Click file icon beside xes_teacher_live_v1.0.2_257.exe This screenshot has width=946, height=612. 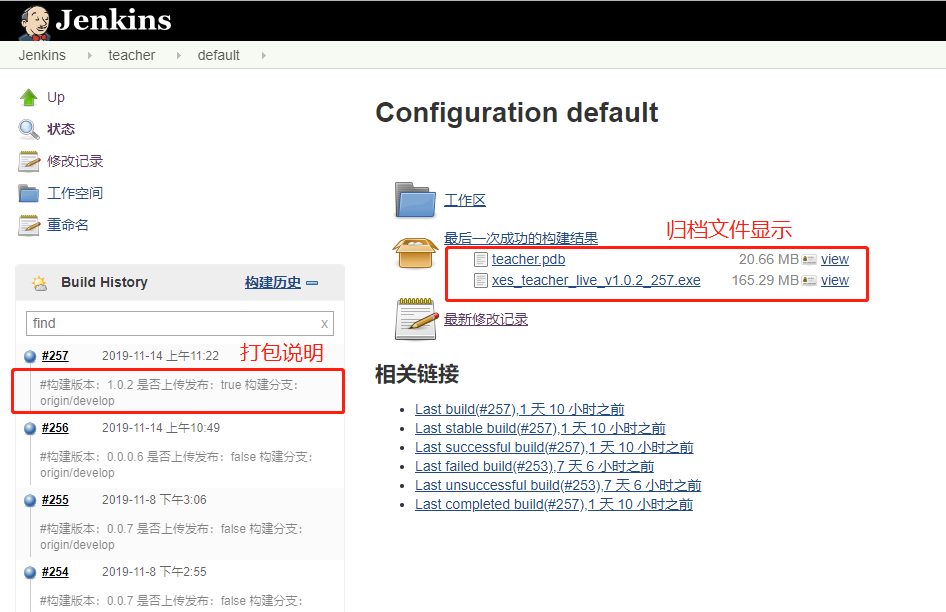pos(481,281)
